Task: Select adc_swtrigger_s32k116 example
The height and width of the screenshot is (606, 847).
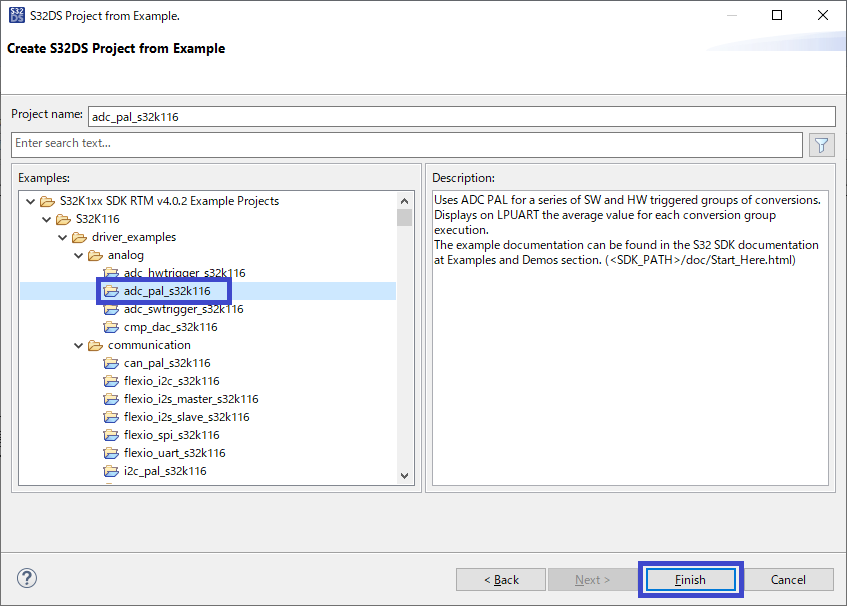Action: 183,309
